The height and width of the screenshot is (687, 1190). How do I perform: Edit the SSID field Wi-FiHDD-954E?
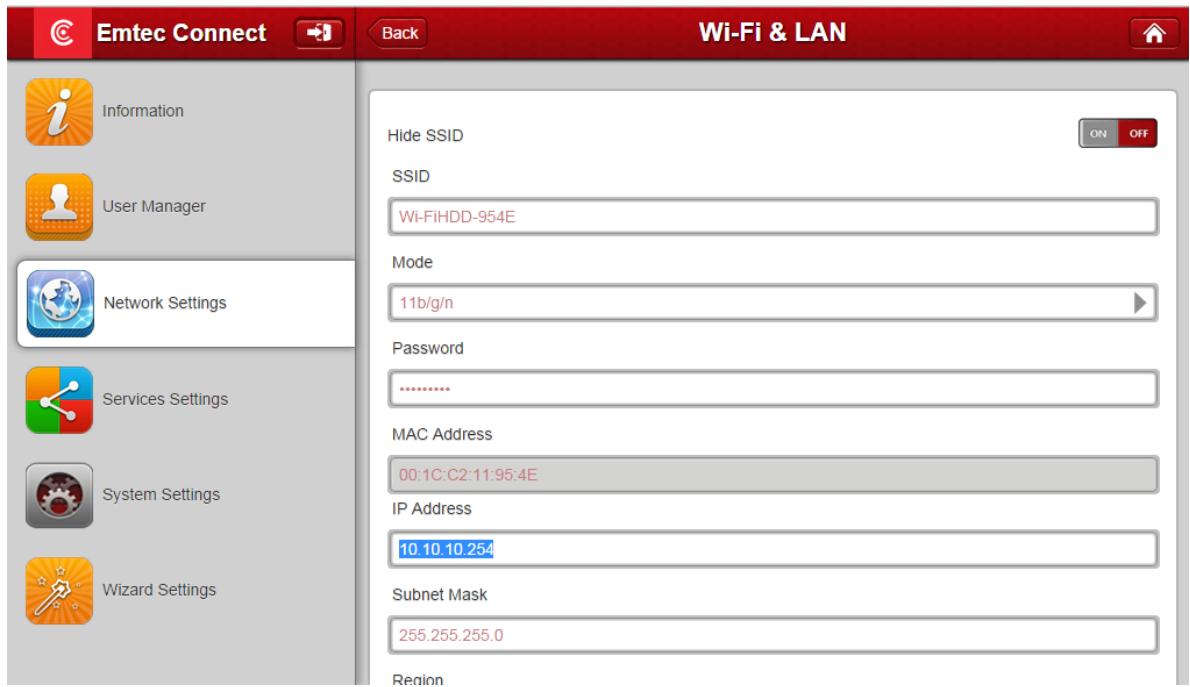click(773, 216)
